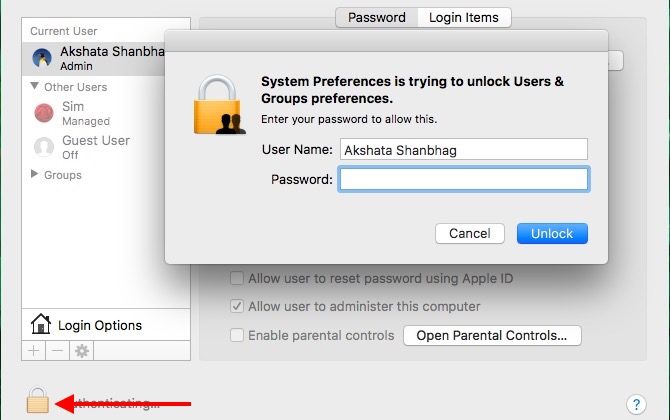Click the Password input field
The height and width of the screenshot is (420, 670).
tap(464, 179)
